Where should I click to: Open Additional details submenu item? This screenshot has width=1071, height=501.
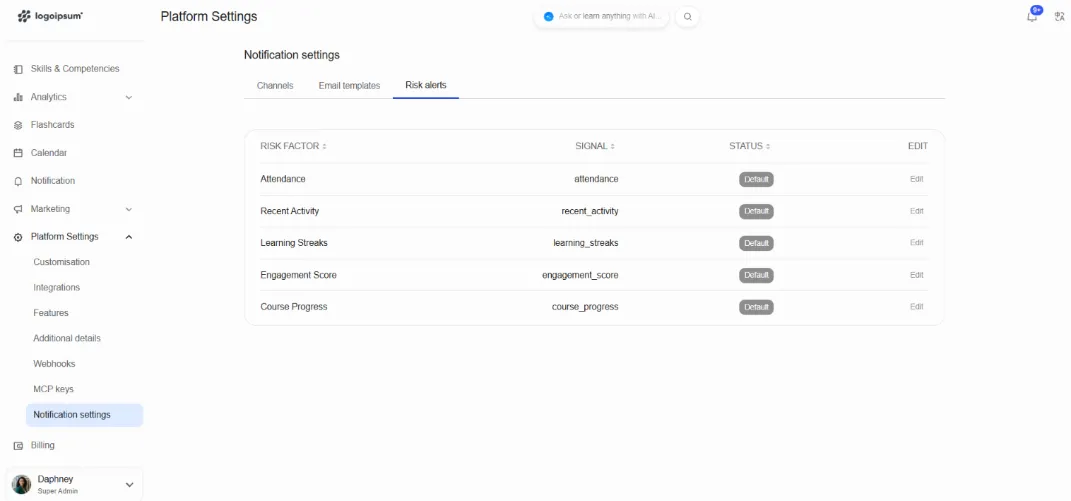tap(67, 338)
